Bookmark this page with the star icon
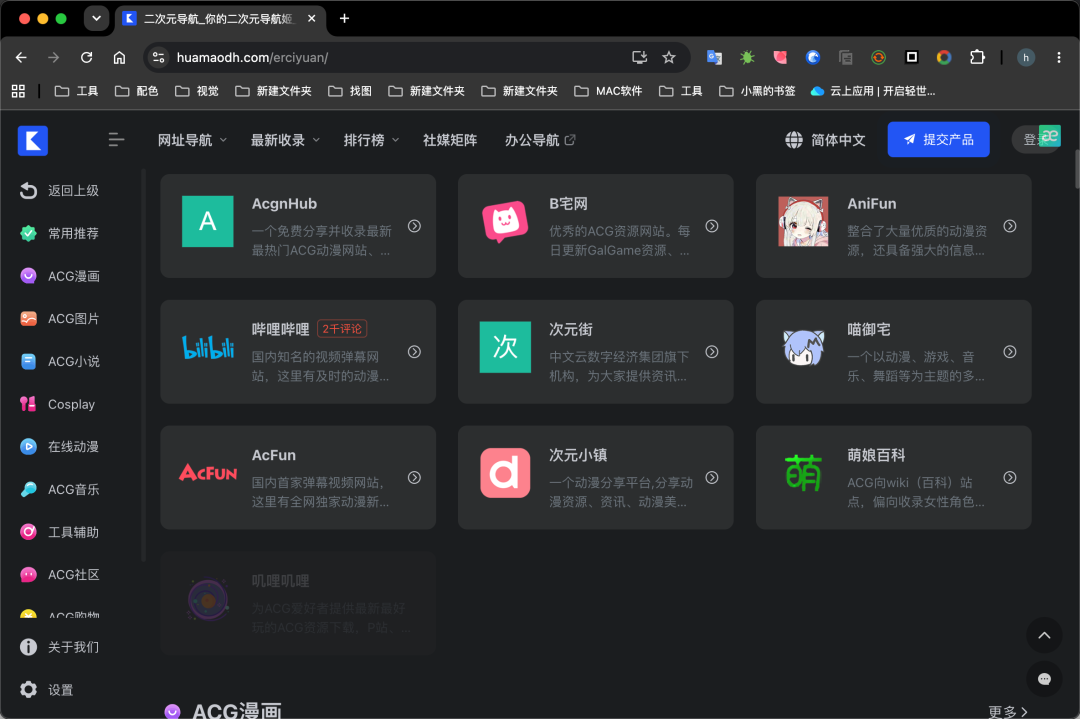Image resolution: width=1080 pixels, height=719 pixels. tap(669, 57)
